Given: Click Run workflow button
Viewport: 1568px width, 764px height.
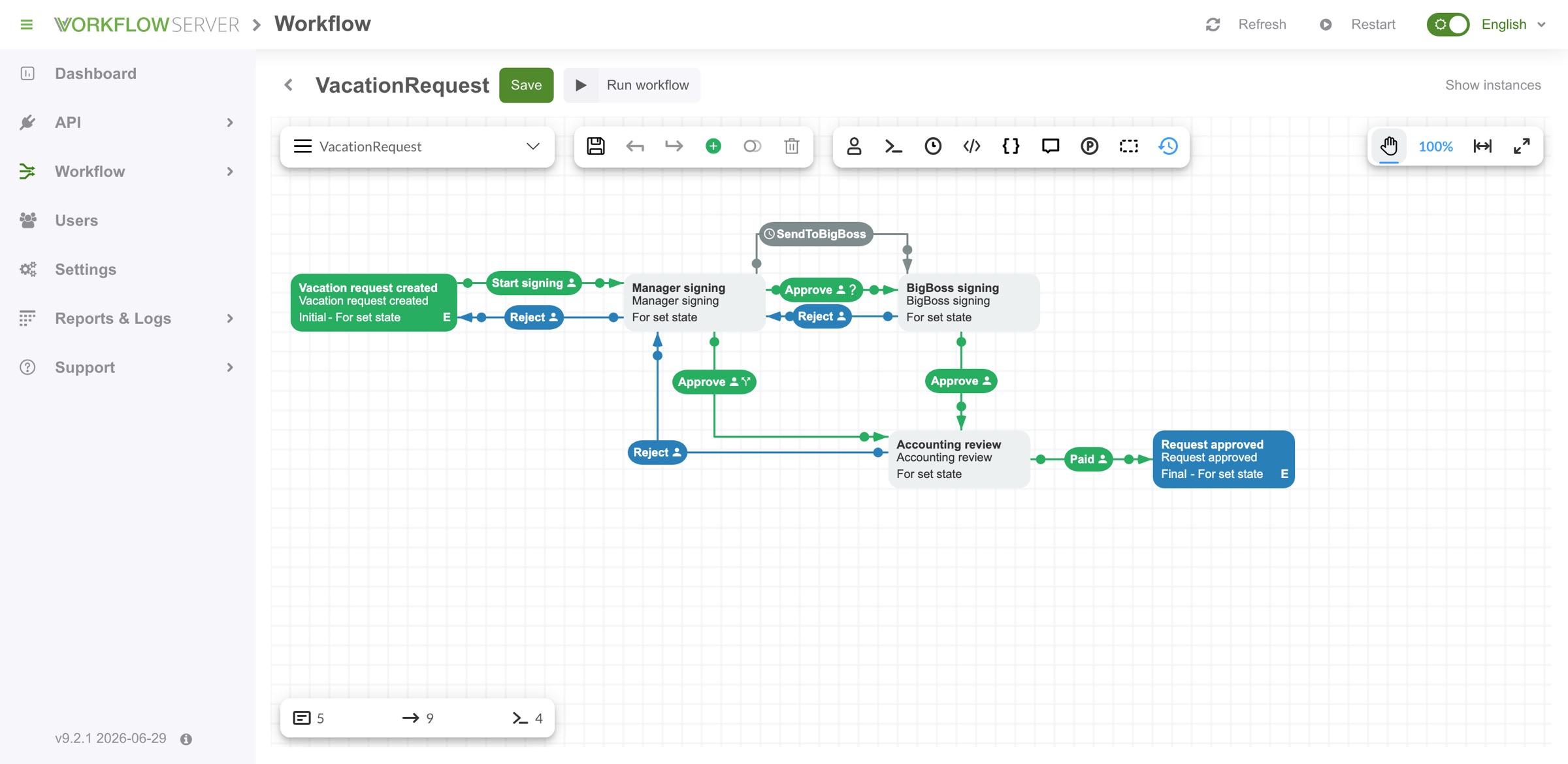Looking at the screenshot, I should [632, 85].
